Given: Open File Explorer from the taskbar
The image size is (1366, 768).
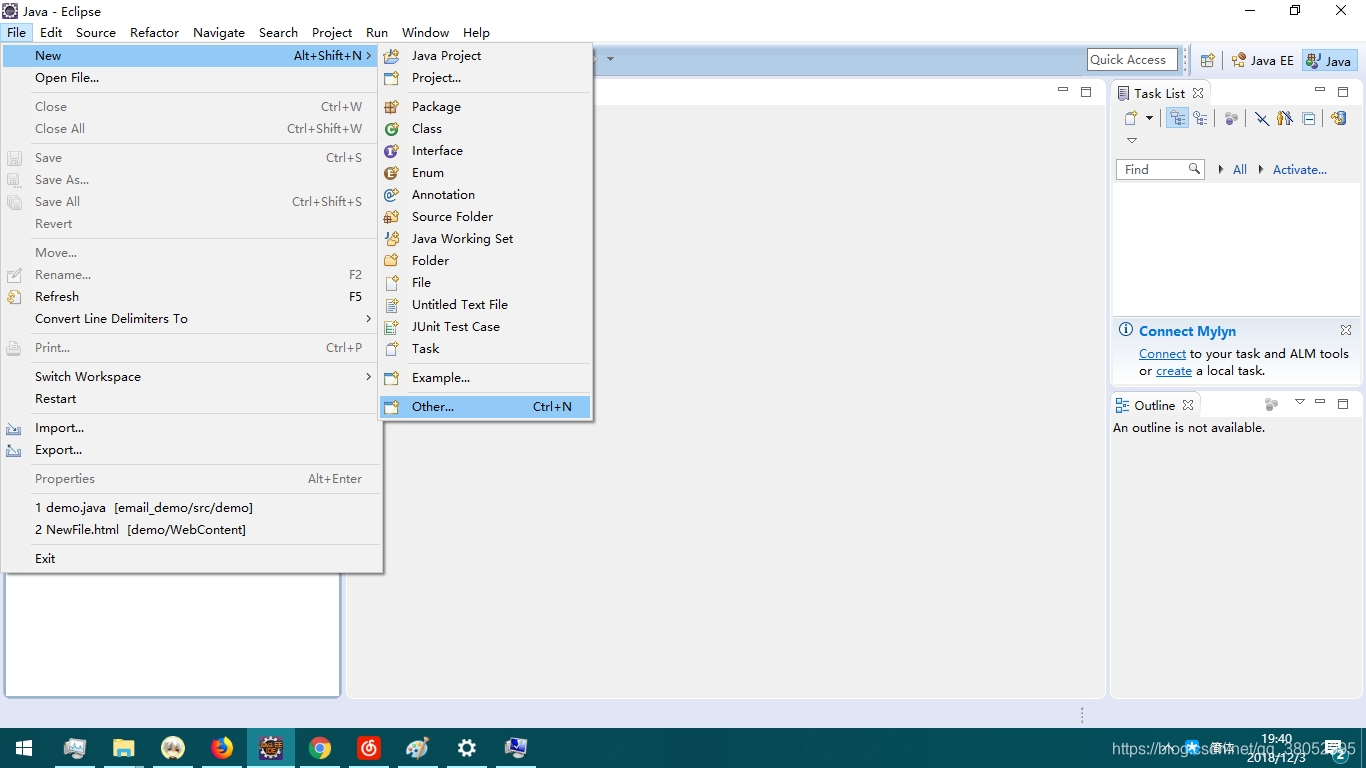Looking at the screenshot, I should 124,748.
